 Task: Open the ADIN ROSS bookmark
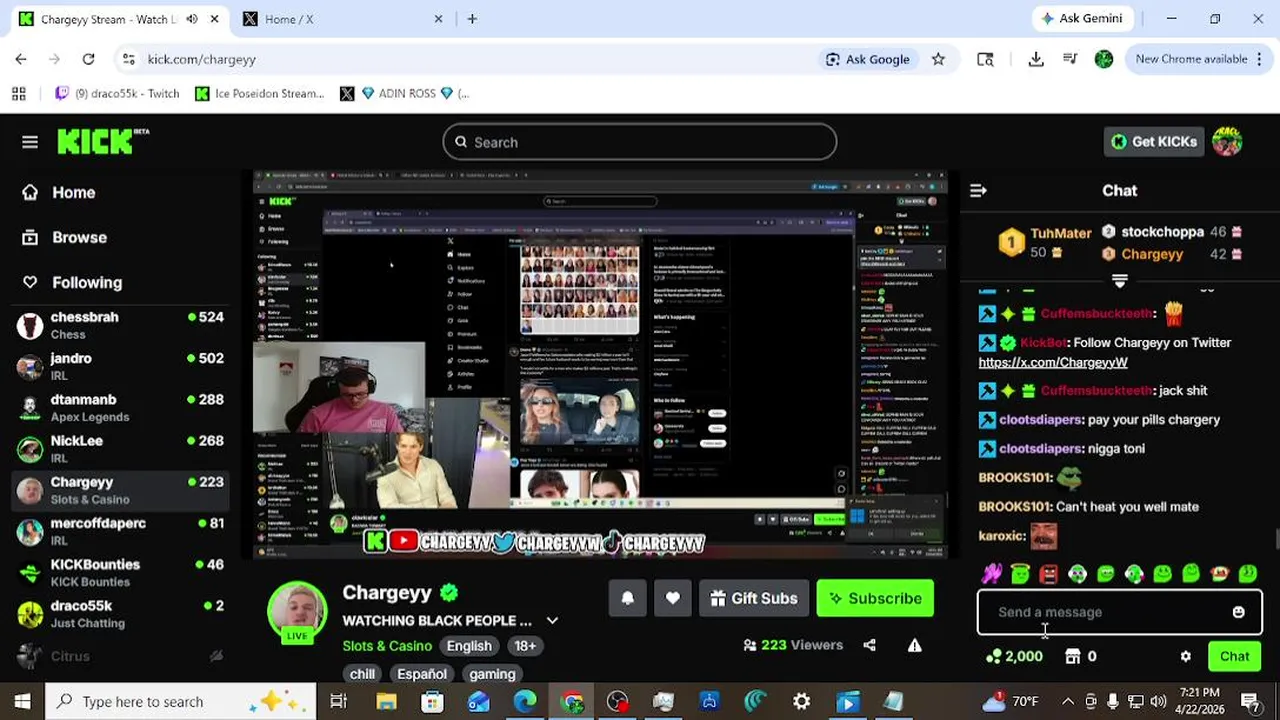click(x=405, y=93)
